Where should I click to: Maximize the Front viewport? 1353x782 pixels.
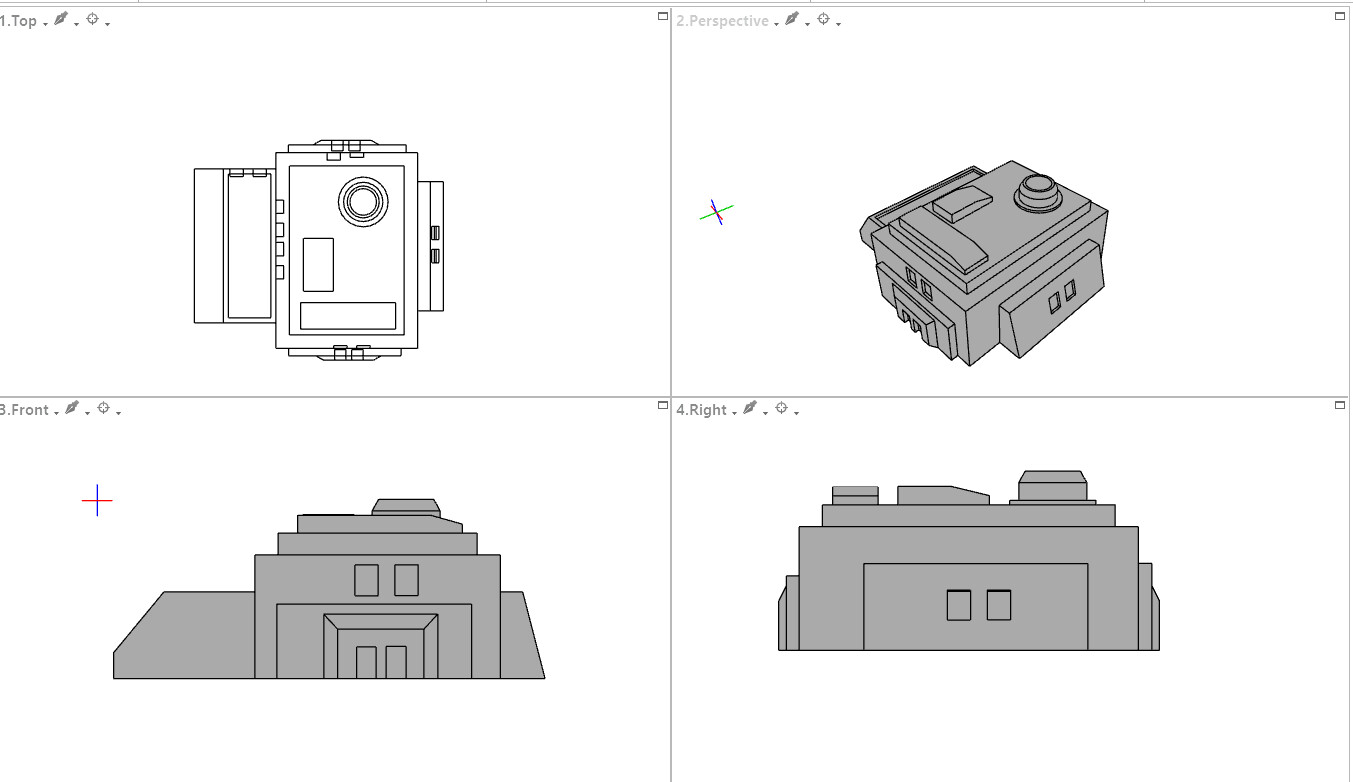(662, 405)
